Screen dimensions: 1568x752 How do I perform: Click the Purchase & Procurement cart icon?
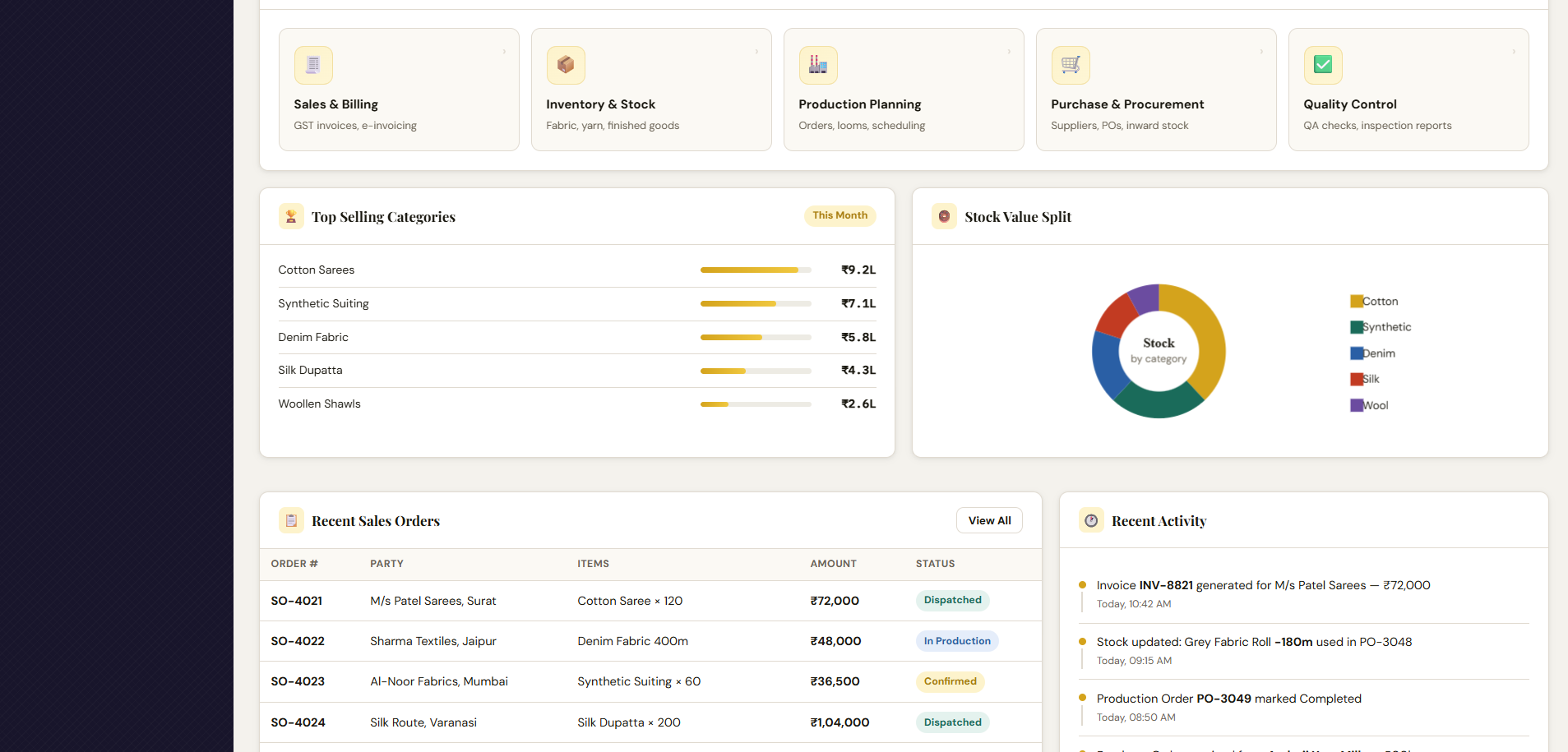pos(1071,65)
